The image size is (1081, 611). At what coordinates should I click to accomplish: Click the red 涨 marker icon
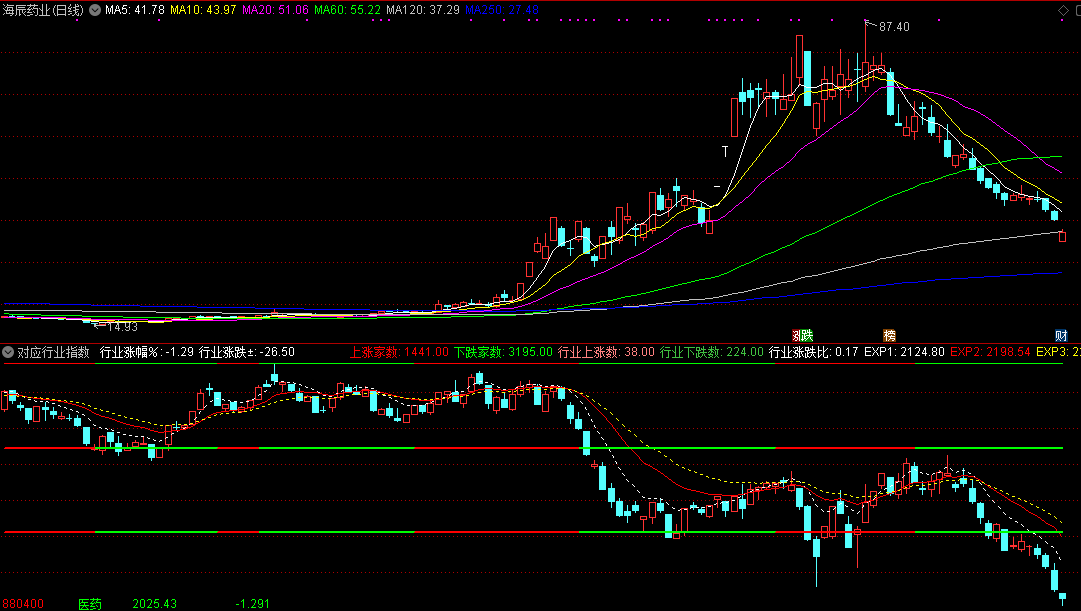tap(796, 336)
